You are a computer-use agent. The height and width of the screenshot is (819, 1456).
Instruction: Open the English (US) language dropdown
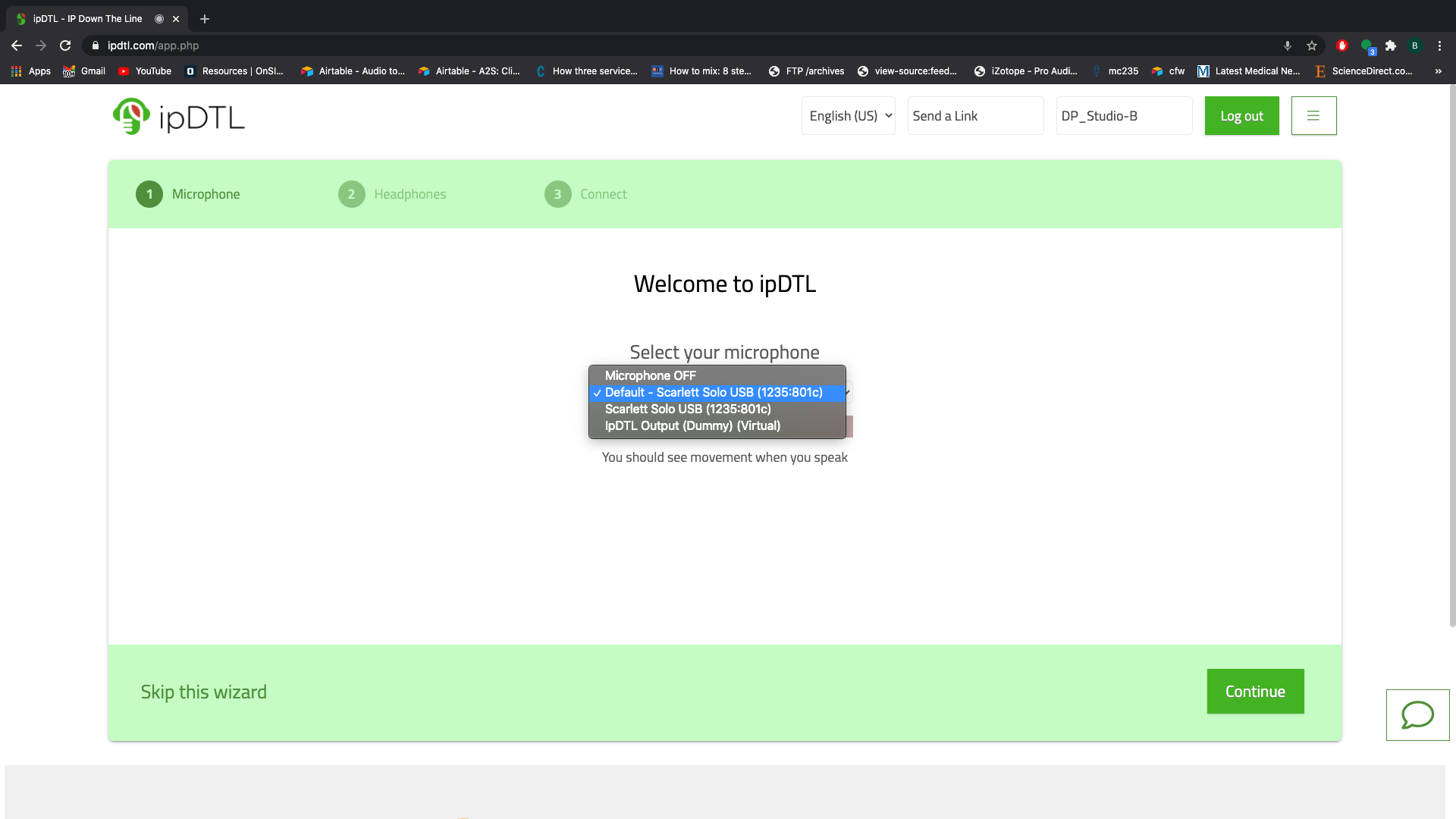click(x=849, y=116)
